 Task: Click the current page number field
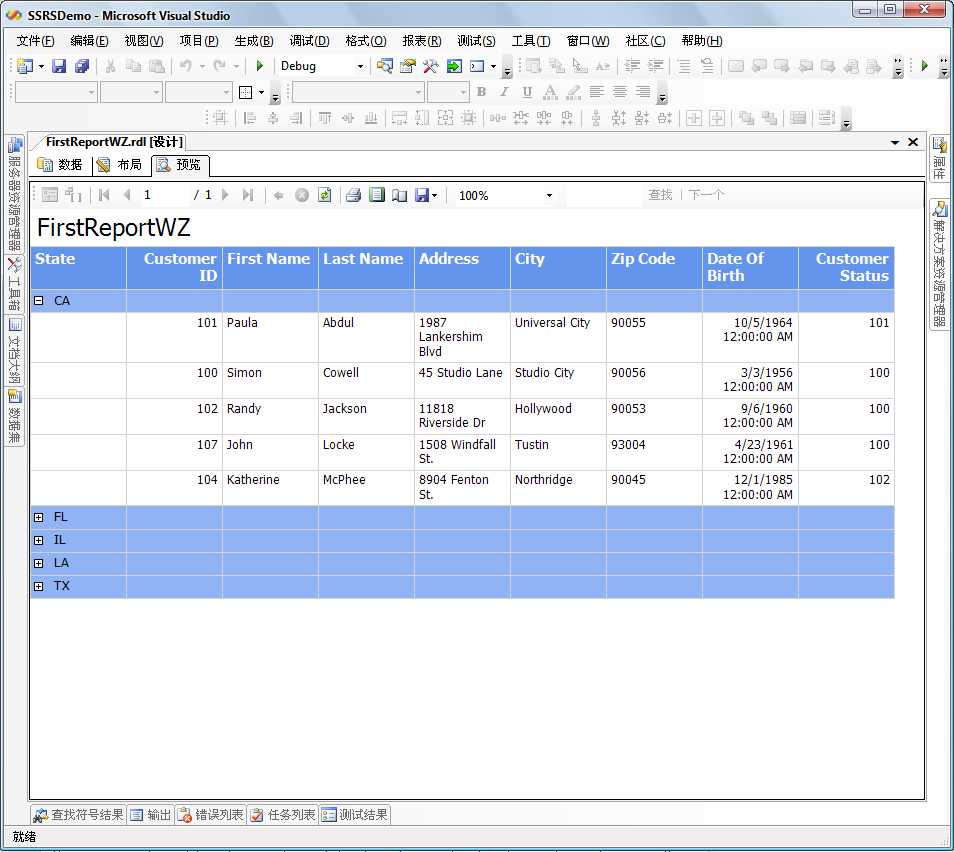coord(164,195)
